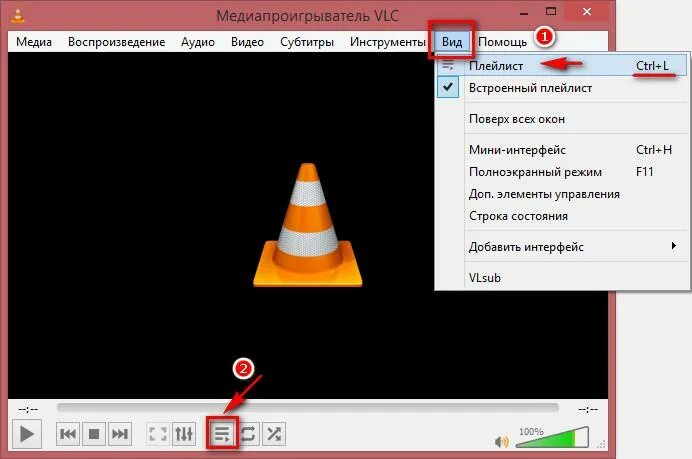This screenshot has height=459, width=692.
Task: Stop playback
Action: point(94,434)
